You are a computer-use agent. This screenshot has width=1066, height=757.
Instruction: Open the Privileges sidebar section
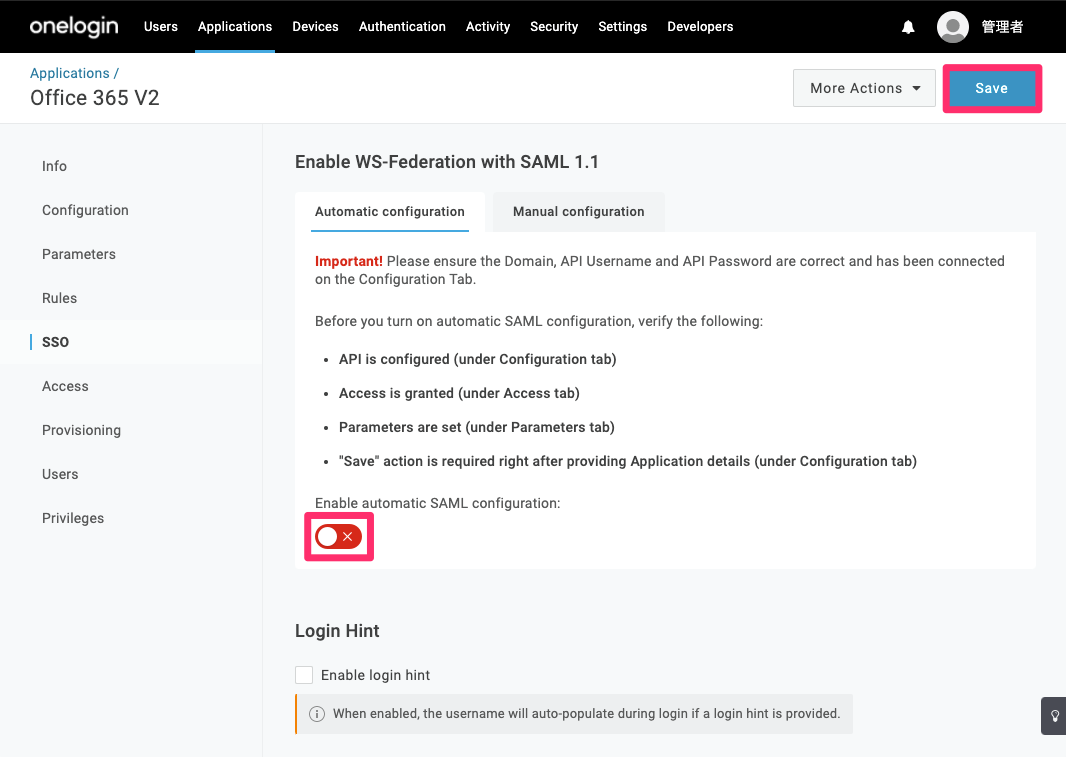[73, 518]
